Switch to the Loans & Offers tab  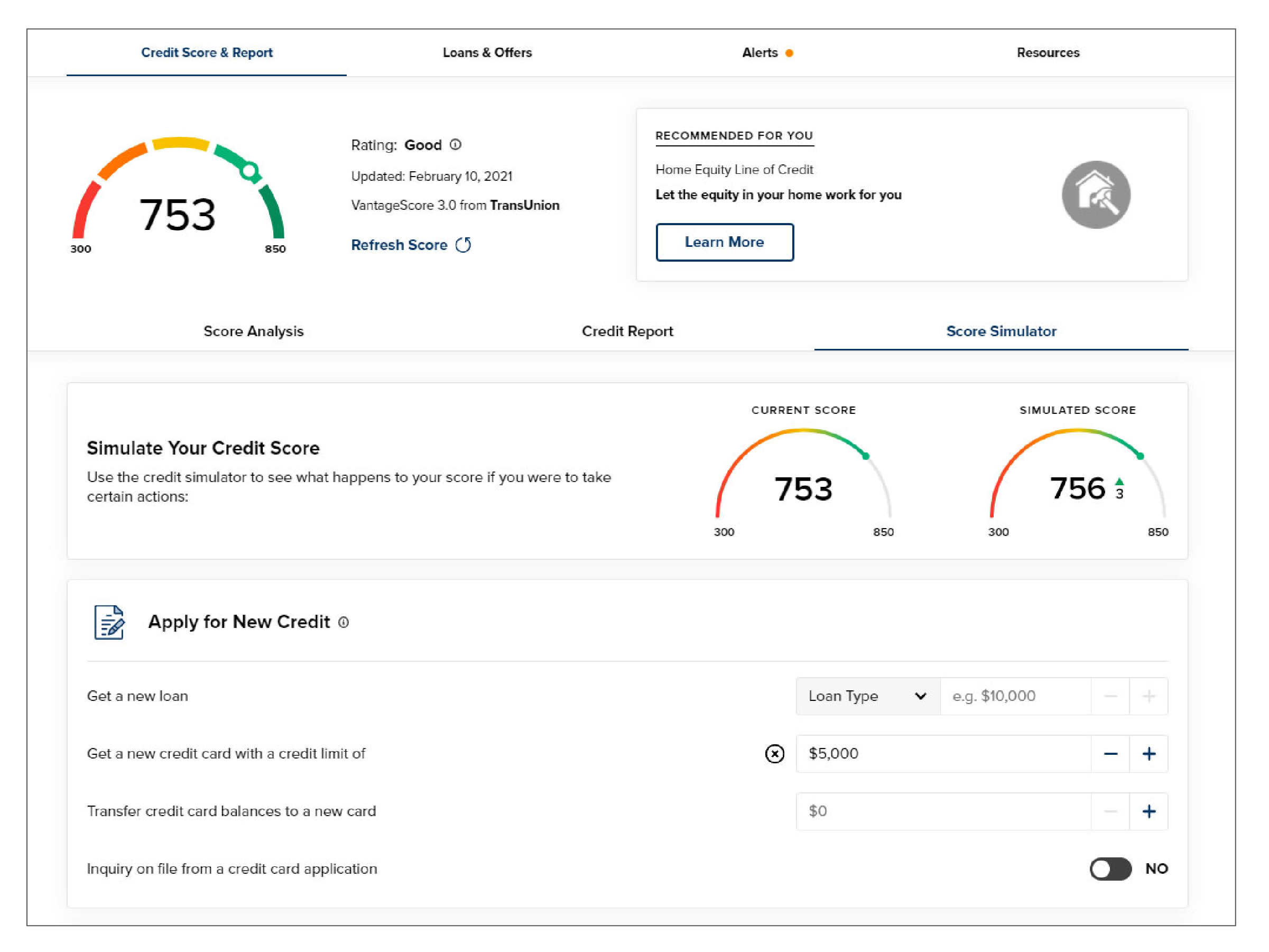pyautogui.click(x=487, y=53)
